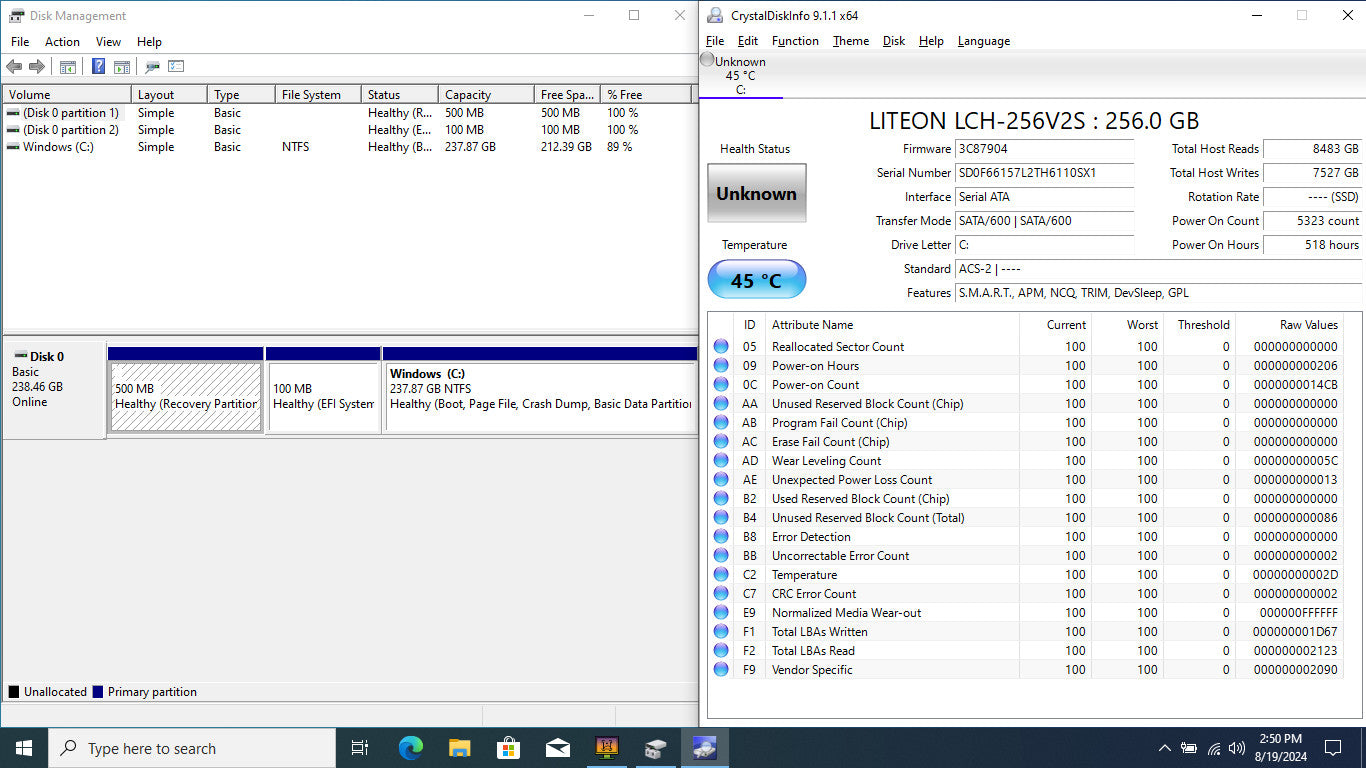Select the 500 MB Recovery Partition block
1366x768 pixels.
point(186,397)
